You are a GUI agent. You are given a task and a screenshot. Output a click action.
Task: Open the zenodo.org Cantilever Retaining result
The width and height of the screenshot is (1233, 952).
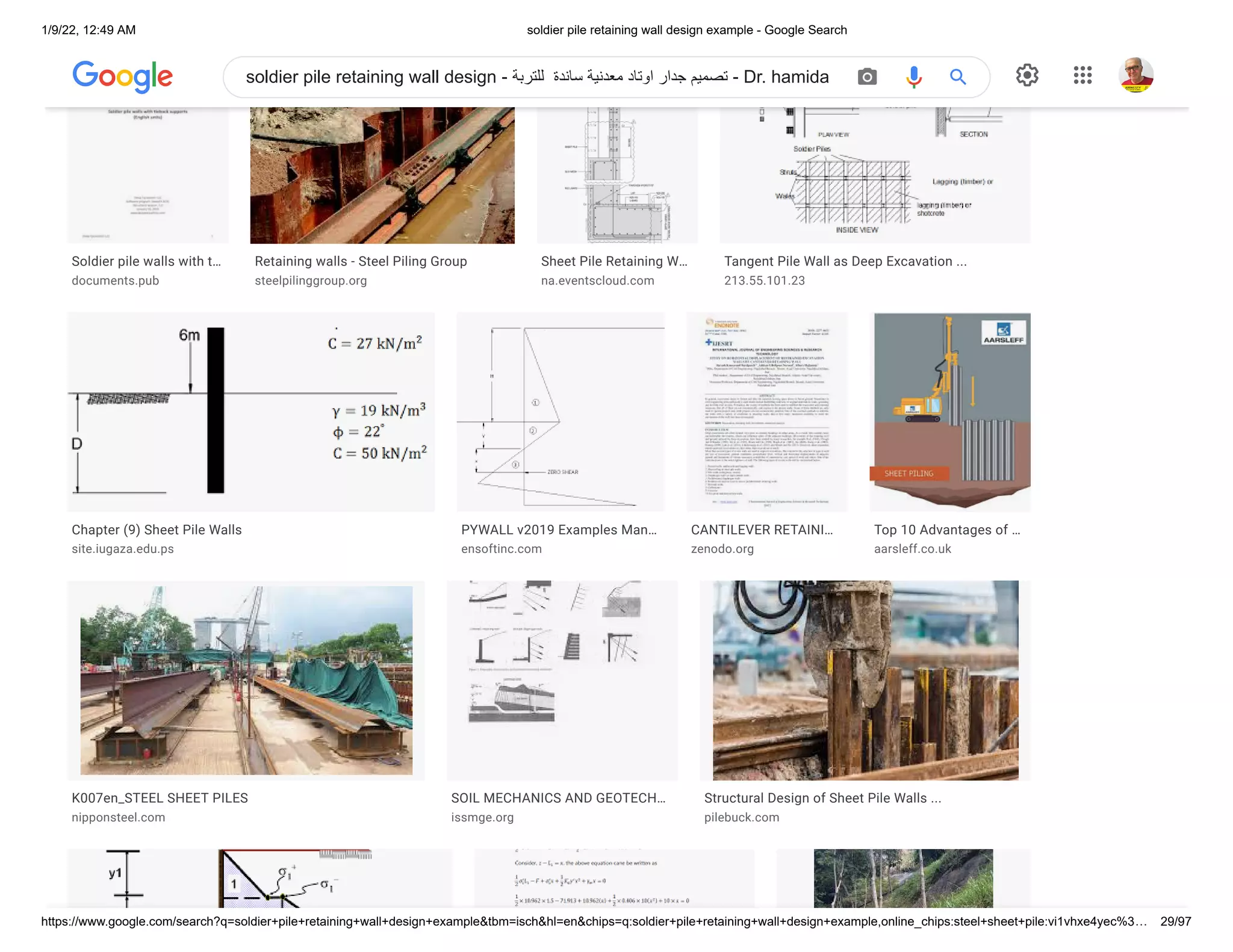click(762, 530)
